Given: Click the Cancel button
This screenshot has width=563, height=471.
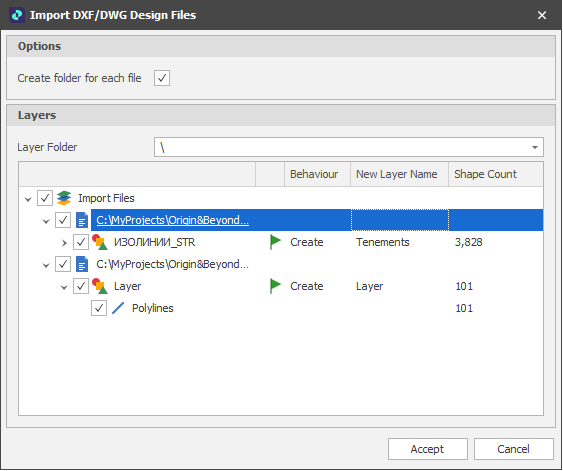Looking at the screenshot, I should [x=513, y=449].
